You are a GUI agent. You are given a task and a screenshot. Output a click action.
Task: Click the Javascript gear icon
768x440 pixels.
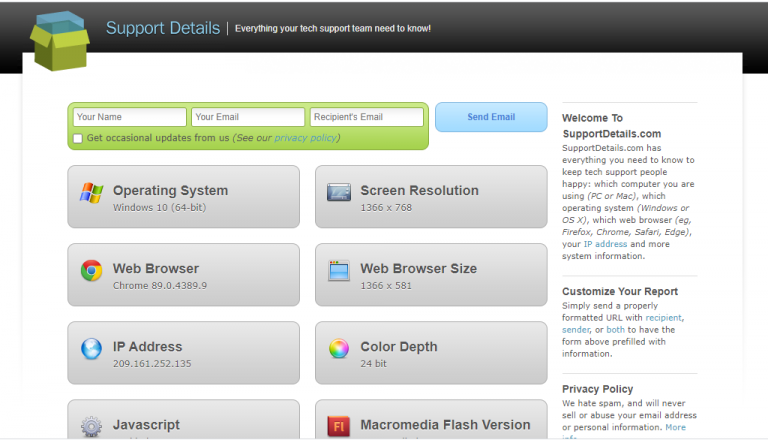(91, 425)
